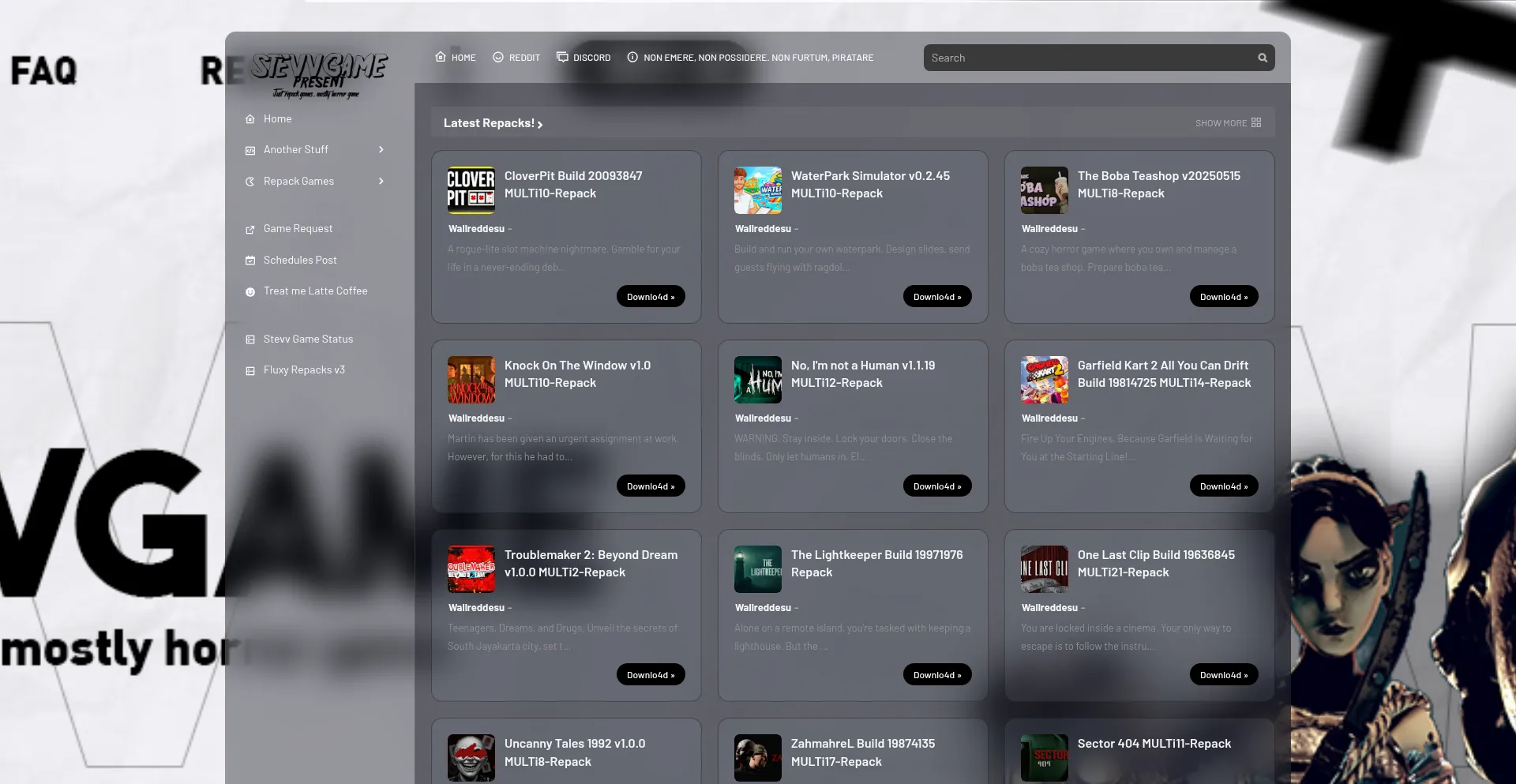This screenshot has height=784, width=1516.
Task: Open Fluxy Repacks v3 in sidebar
Action: 304,370
